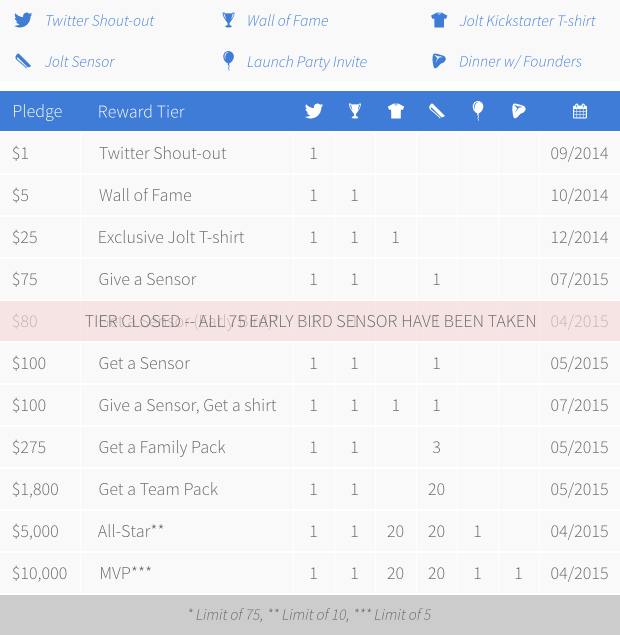Select the Twitter Shout-out reward tier row

(x=310, y=153)
